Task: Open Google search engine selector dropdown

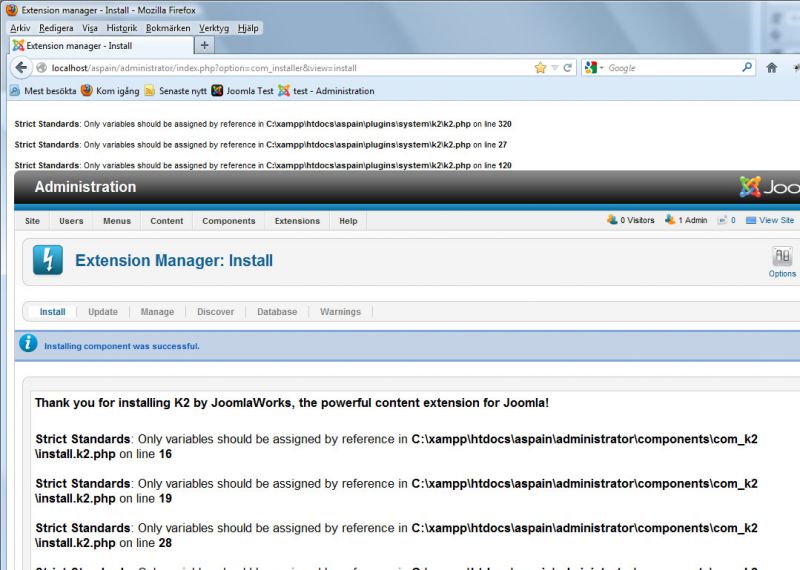Action: point(594,67)
